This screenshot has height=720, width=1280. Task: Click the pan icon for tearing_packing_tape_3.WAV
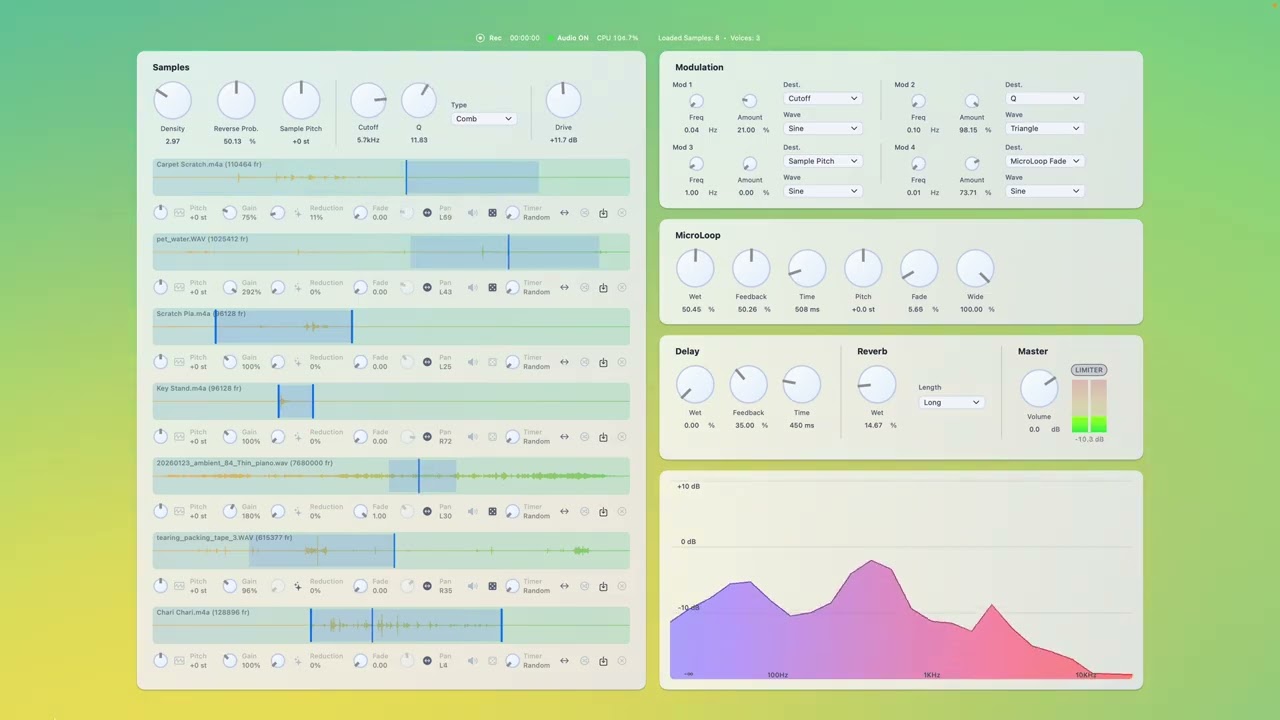click(x=427, y=586)
